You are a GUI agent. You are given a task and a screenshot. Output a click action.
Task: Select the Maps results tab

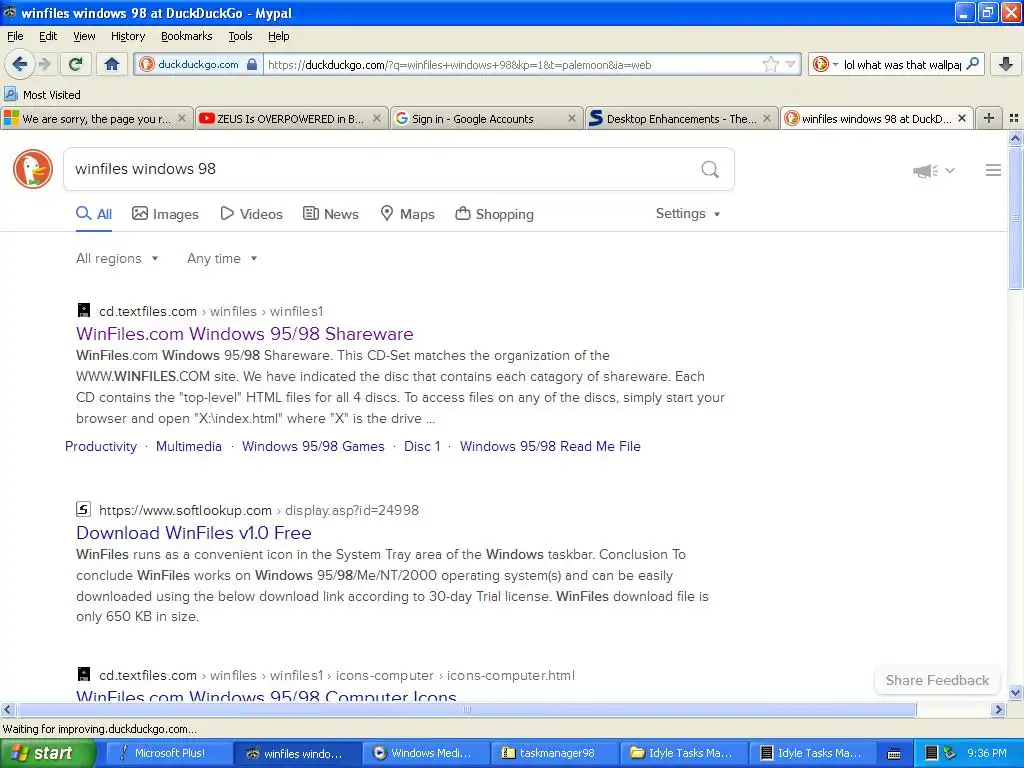tap(408, 214)
